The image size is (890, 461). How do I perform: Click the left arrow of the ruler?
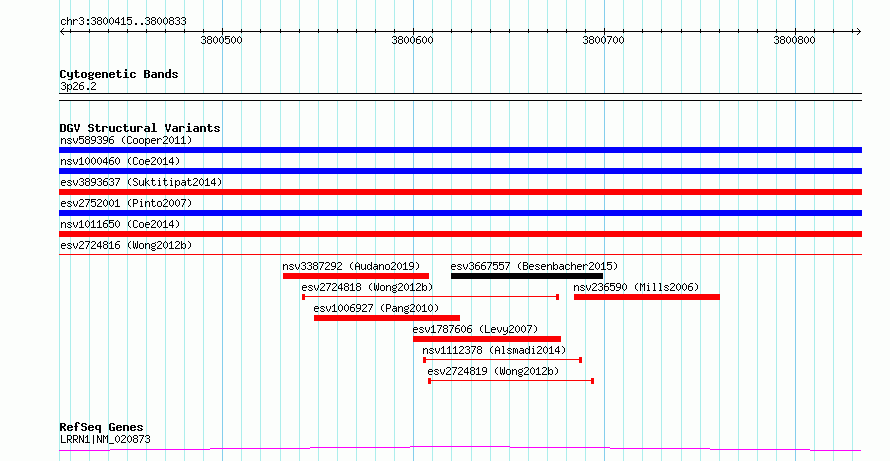tap(63, 32)
